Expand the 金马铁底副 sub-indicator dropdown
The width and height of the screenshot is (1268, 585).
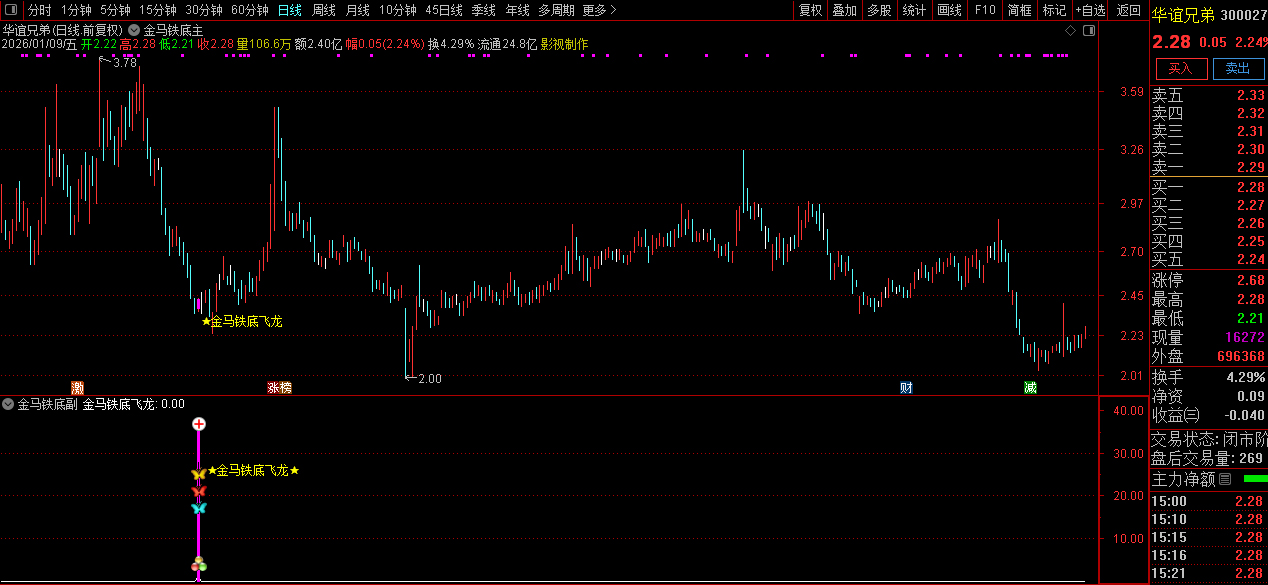9,404
